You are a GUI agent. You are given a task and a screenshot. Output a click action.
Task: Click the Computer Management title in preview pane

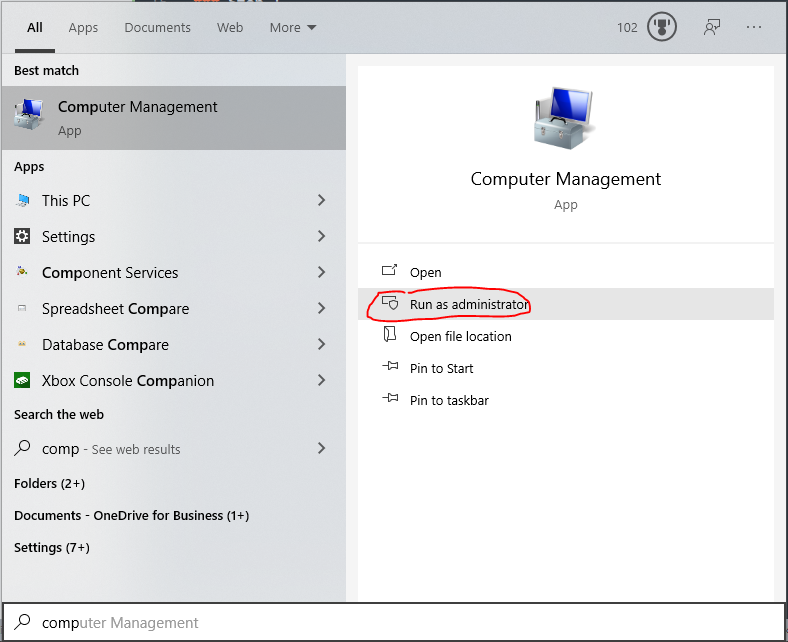(x=565, y=179)
